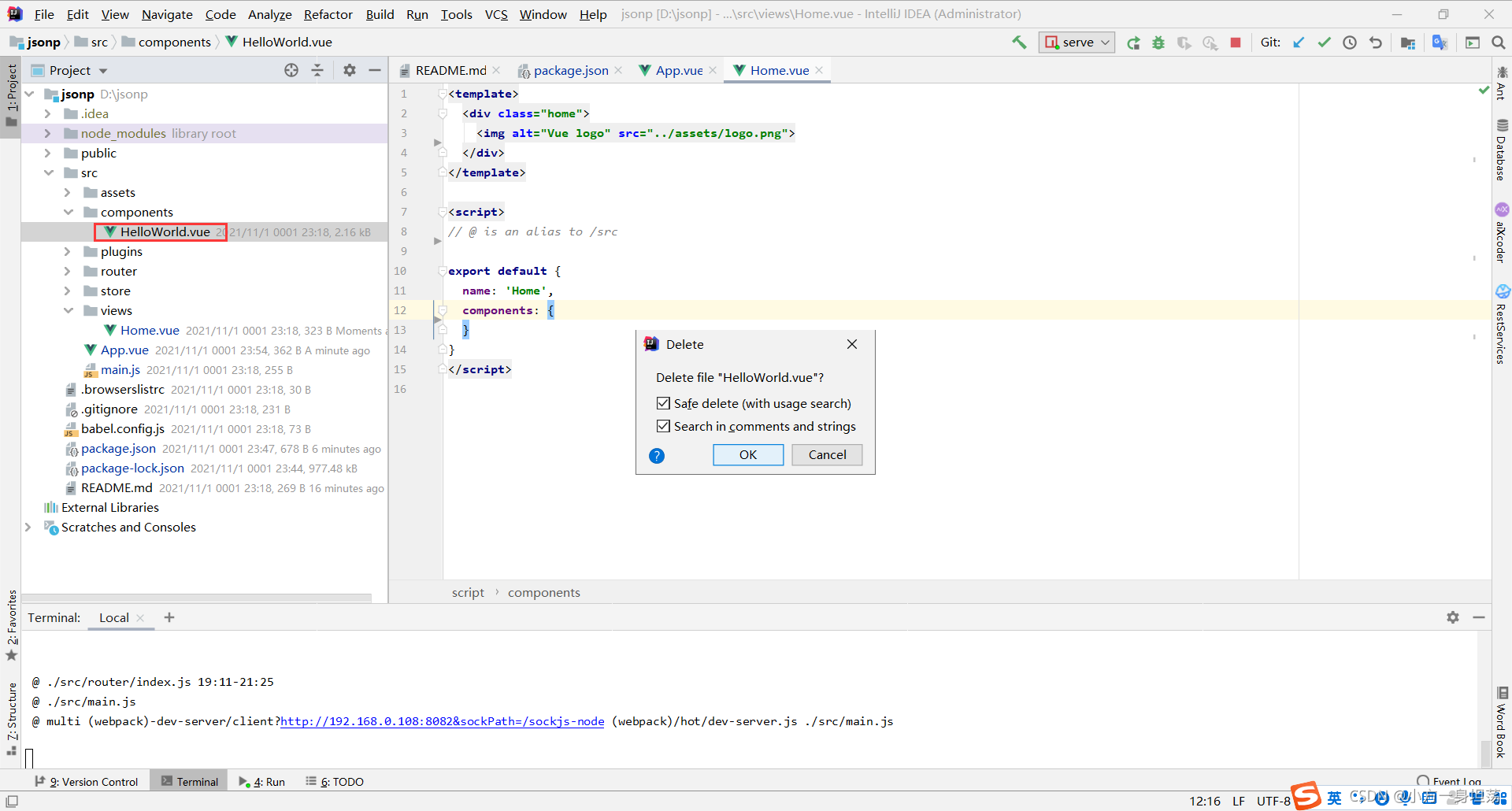
Task: Open the Navigate menu
Action: point(167,14)
